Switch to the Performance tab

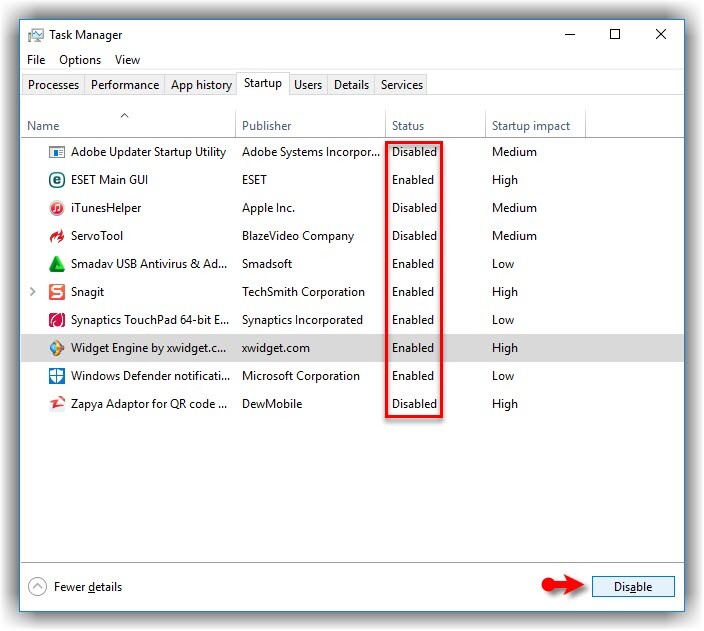pyautogui.click(x=125, y=85)
